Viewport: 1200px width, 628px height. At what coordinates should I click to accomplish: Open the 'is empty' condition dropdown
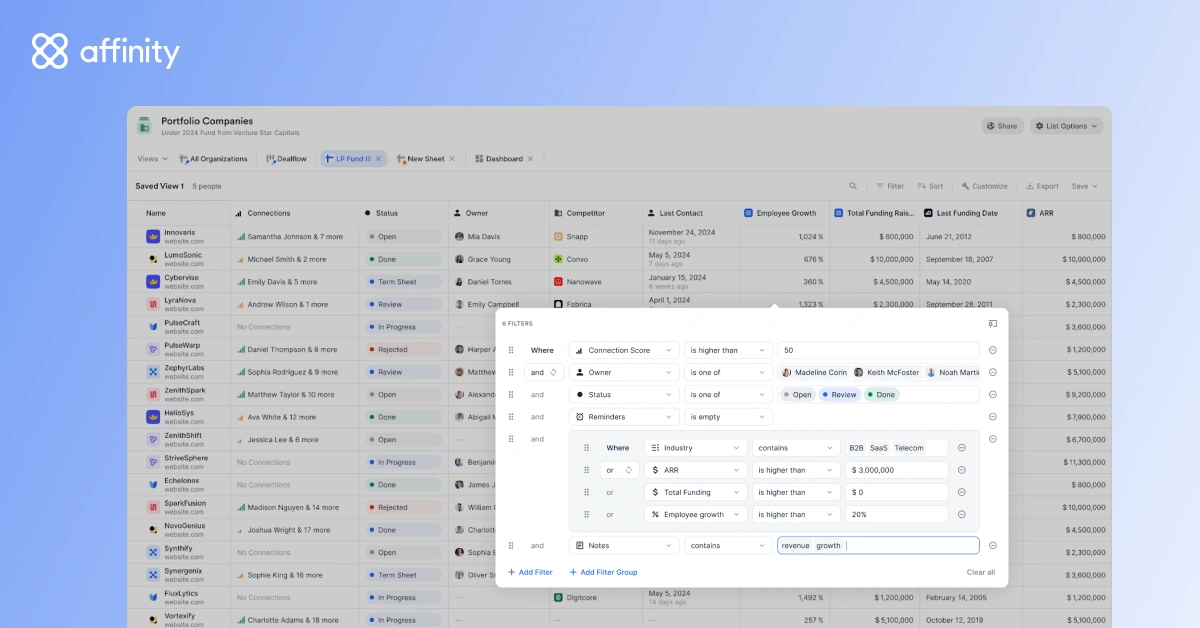[x=728, y=417]
